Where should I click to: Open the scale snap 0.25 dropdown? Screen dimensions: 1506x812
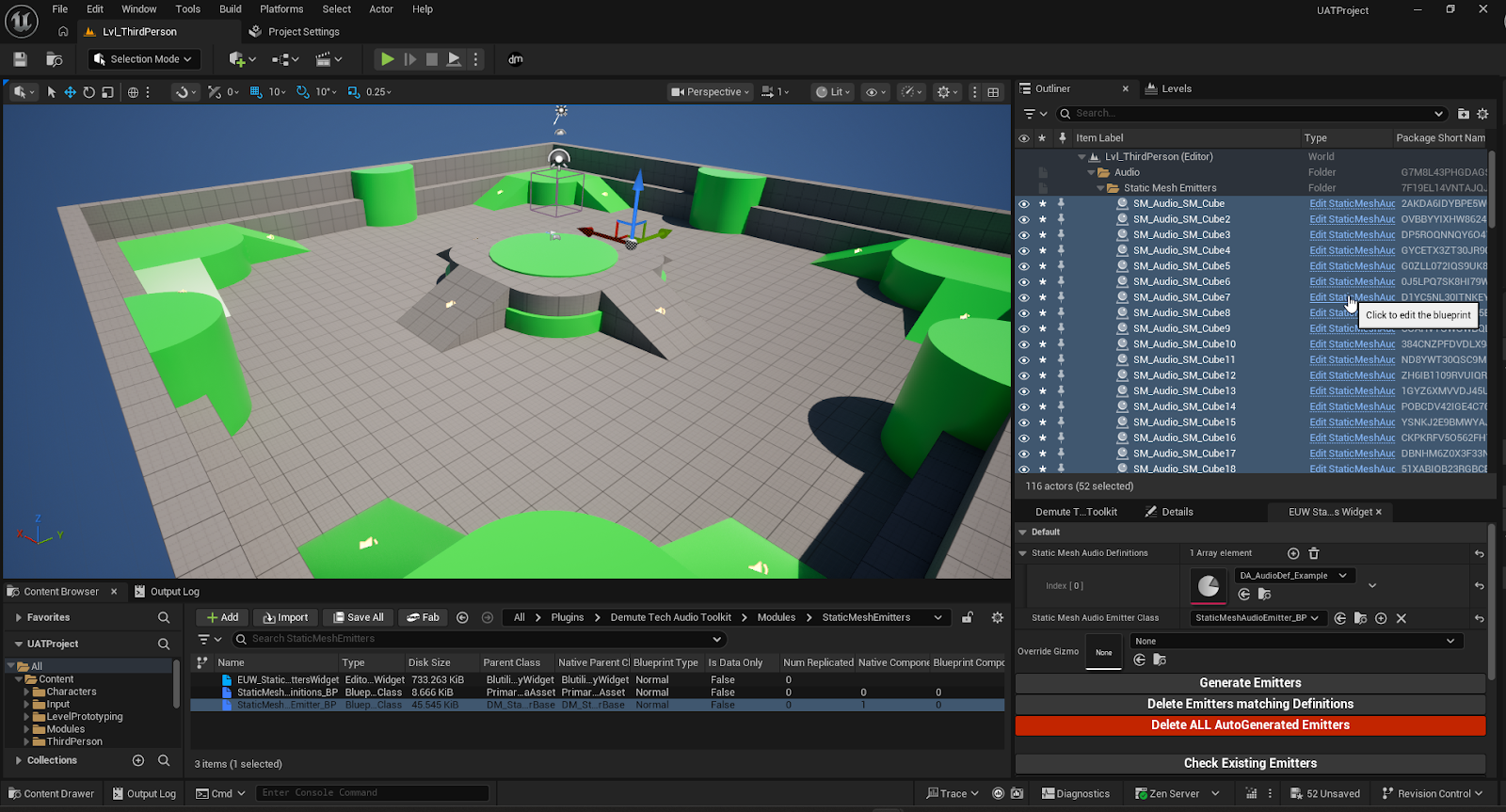(x=378, y=92)
